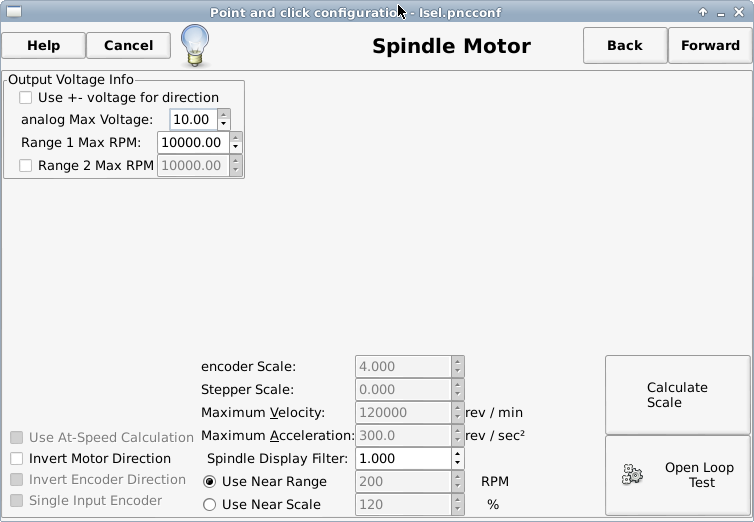
Task: Increase analog Max Voltage with up arrow
Action: pyautogui.click(x=224, y=114)
